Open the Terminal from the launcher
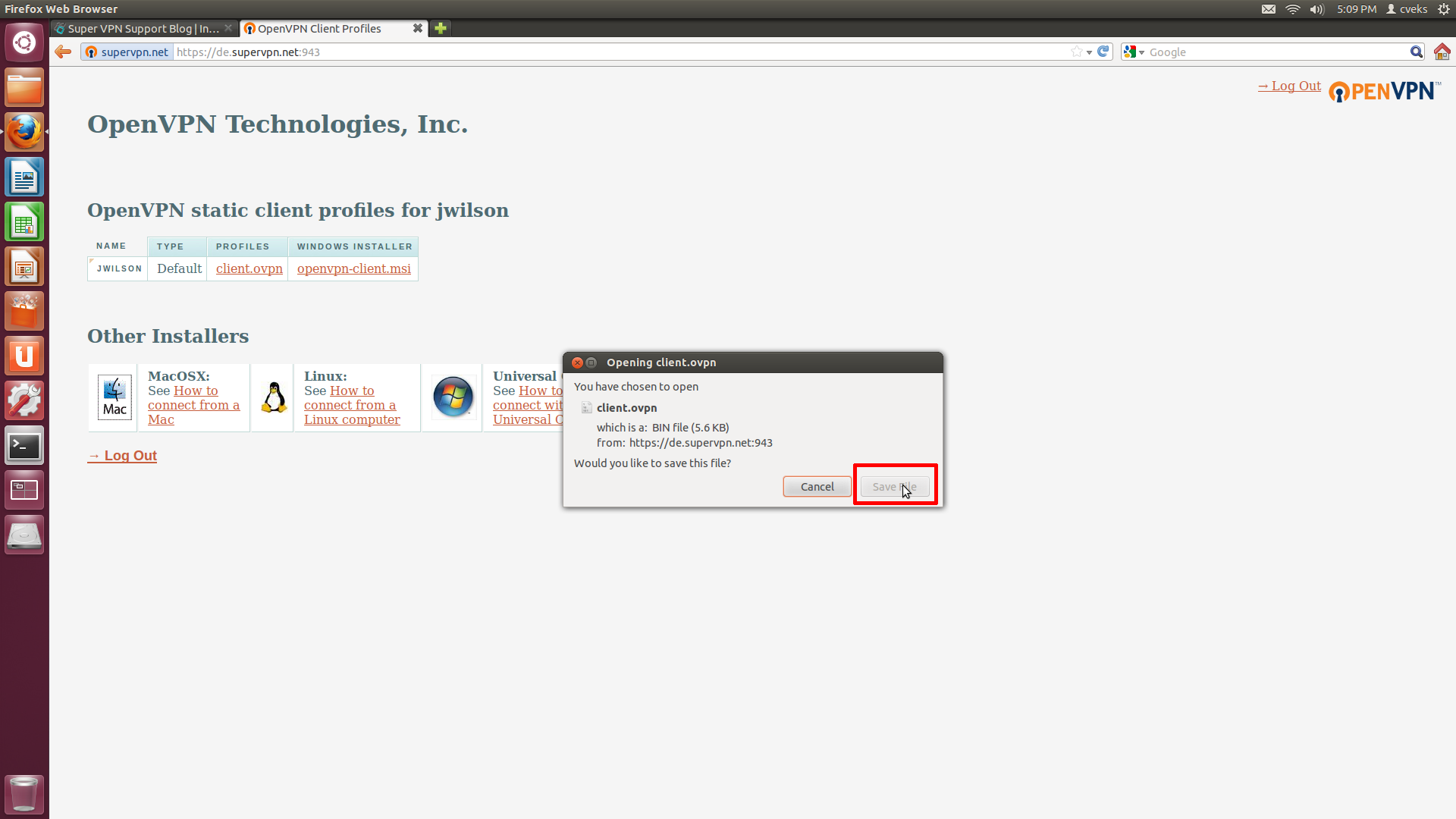1456x819 pixels. point(24,445)
